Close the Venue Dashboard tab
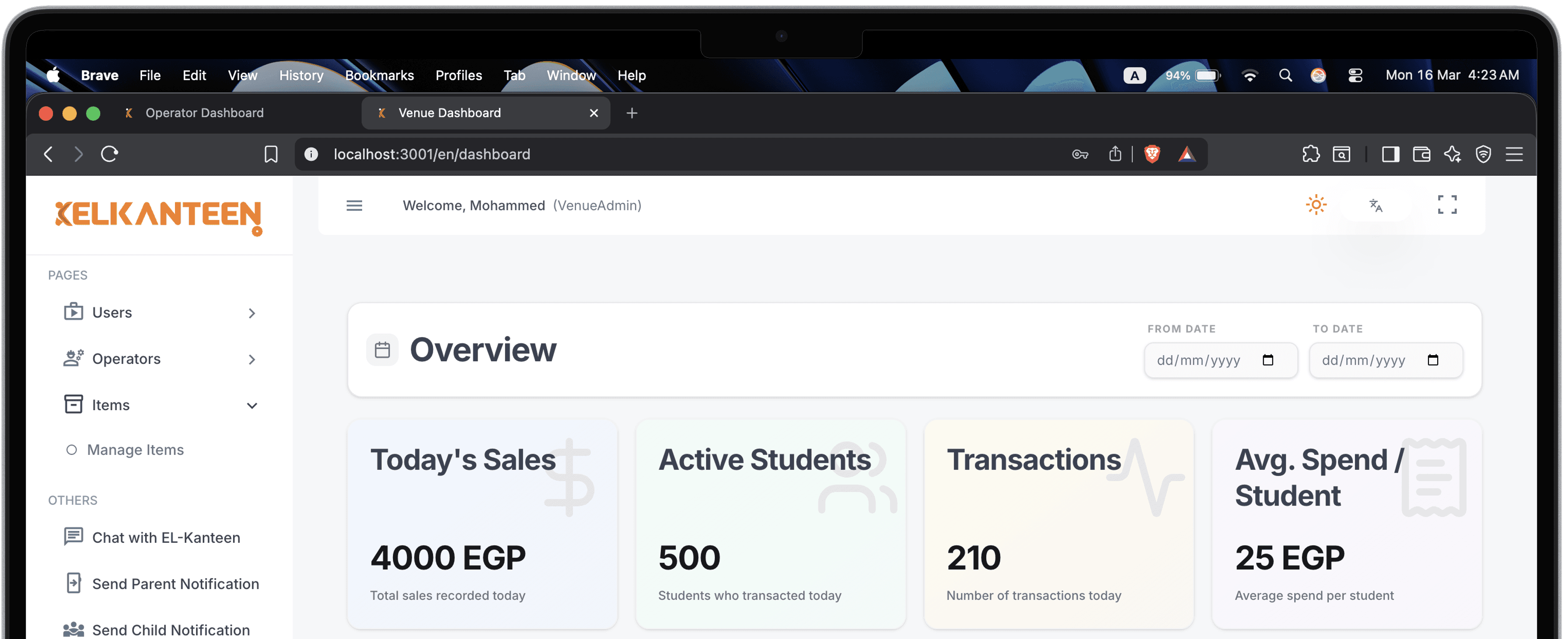This screenshot has height=639, width=1568. click(x=594, y=113)
